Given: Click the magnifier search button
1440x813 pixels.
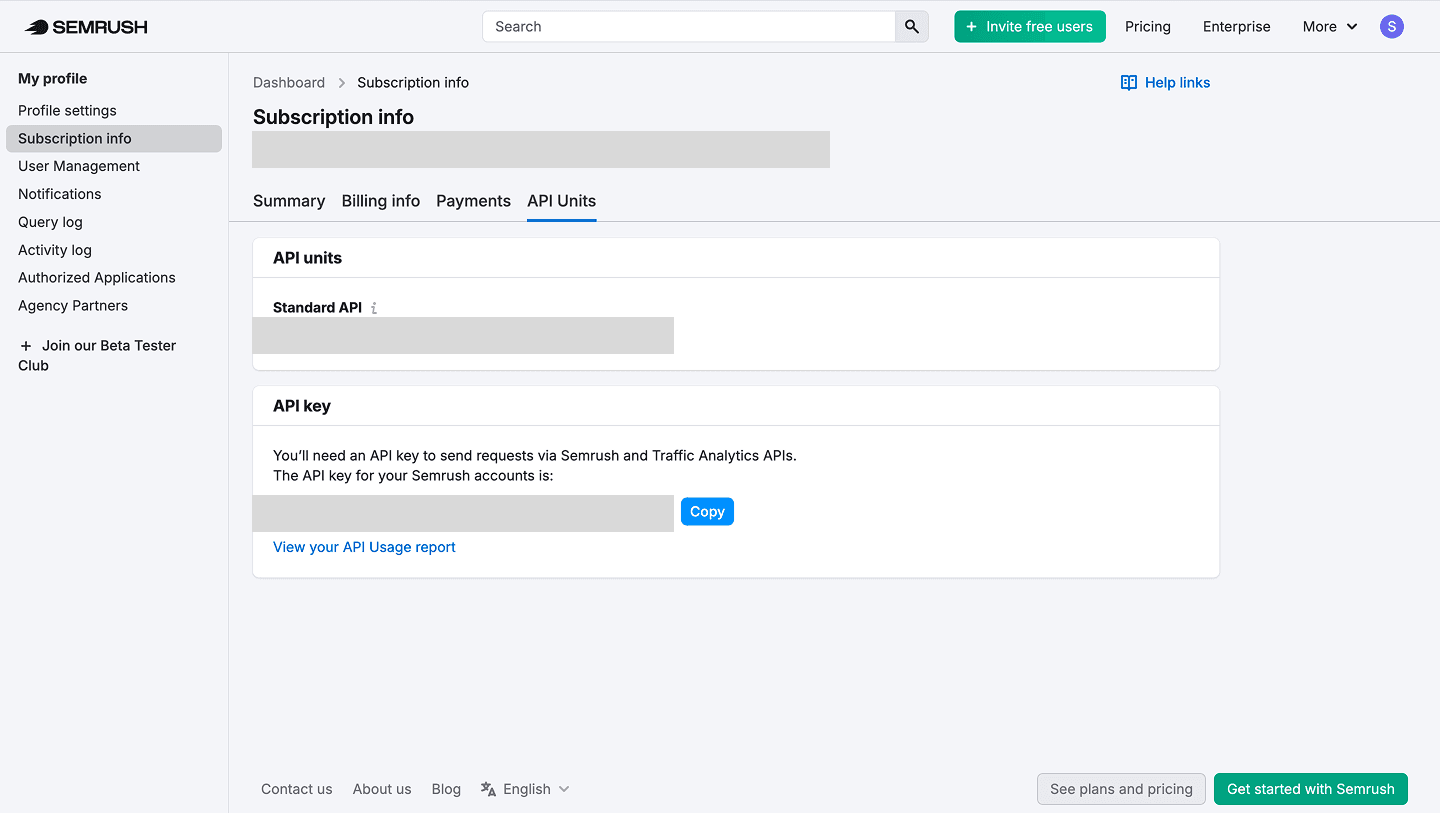Looking at the screenshot, I should pyautogui.click(x=912, y=27).
